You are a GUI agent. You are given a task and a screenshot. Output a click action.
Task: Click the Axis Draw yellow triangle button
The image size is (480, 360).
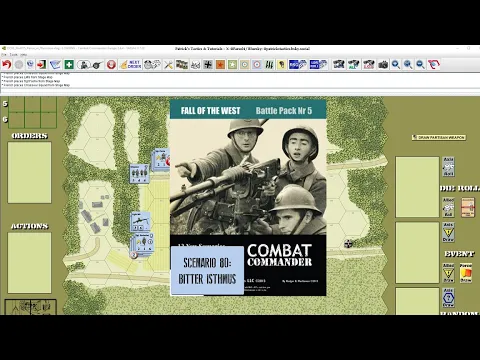tap(448, 232)
